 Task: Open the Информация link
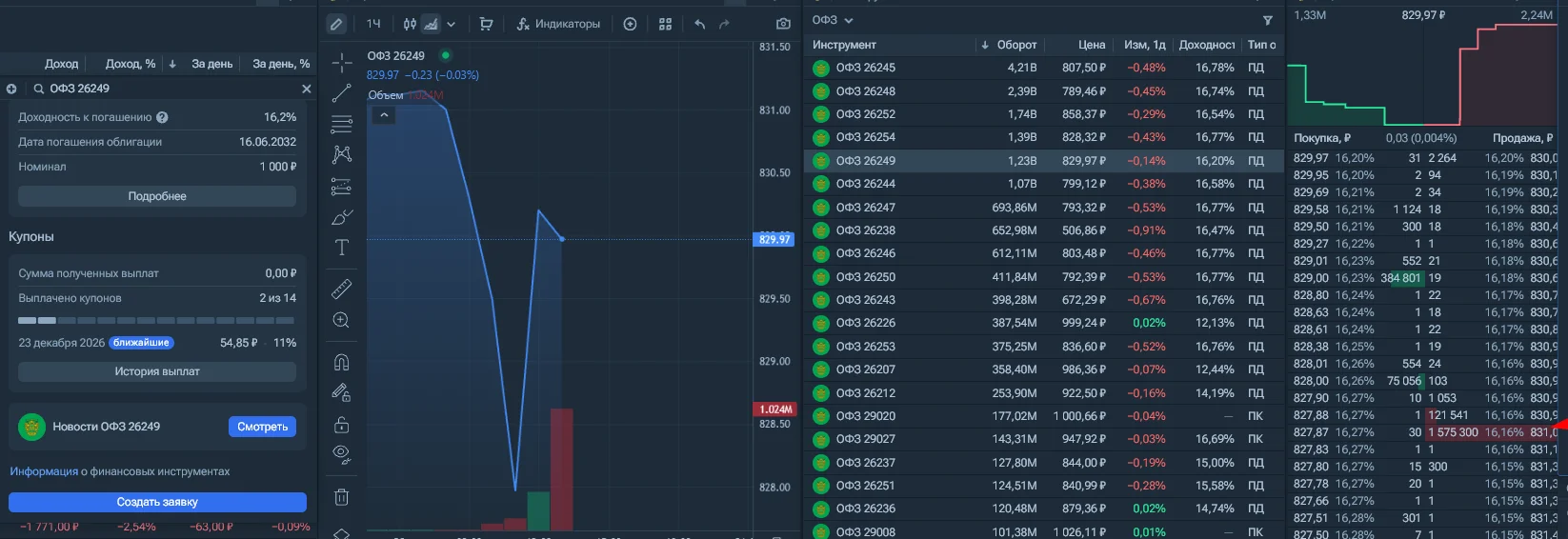[x=44, y=471]
